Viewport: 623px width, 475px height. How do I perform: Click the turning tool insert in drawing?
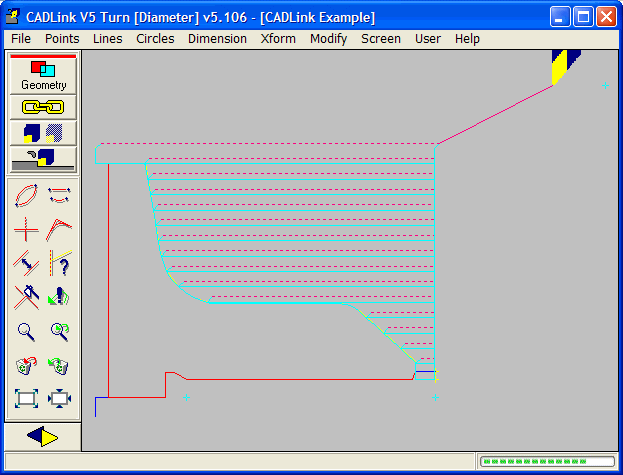[x=565, y=66]
